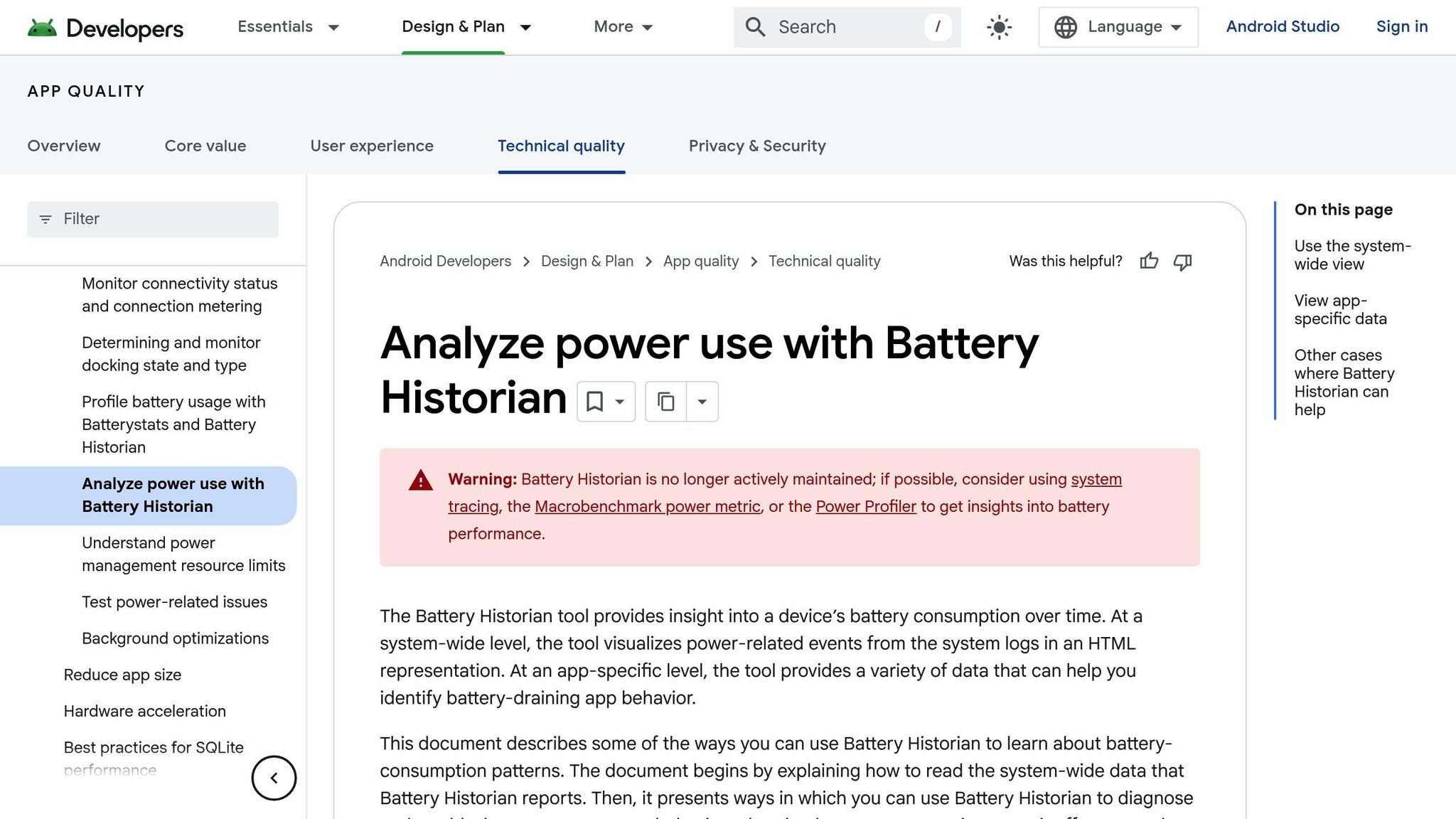Screen dimensions: 1456x819
Task: Open the Android Studio link
Action: pyautogui.click(x=1283, y=26)
